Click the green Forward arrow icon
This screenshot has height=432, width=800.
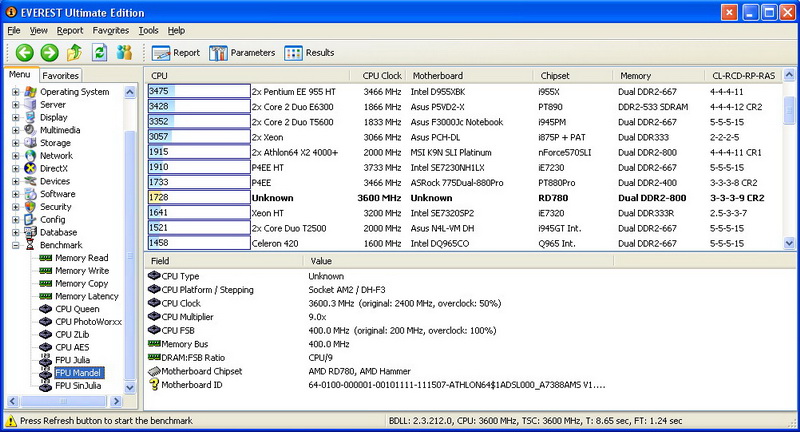(x=49, y=53)
